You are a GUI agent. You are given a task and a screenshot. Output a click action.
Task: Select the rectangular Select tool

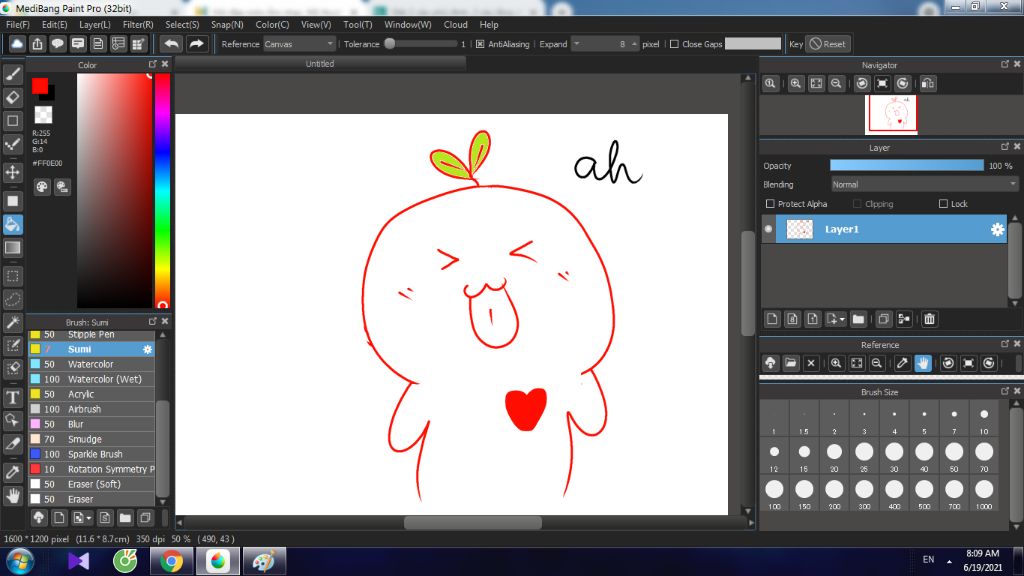click(12, 276)
